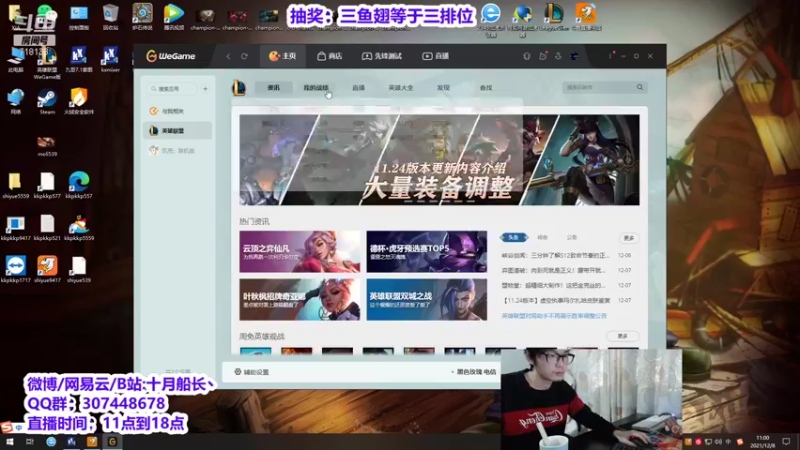This screenshot has height=450, width=800.
Task: Go back using WeGame back arrow
Action: click(x=229, y=56)
